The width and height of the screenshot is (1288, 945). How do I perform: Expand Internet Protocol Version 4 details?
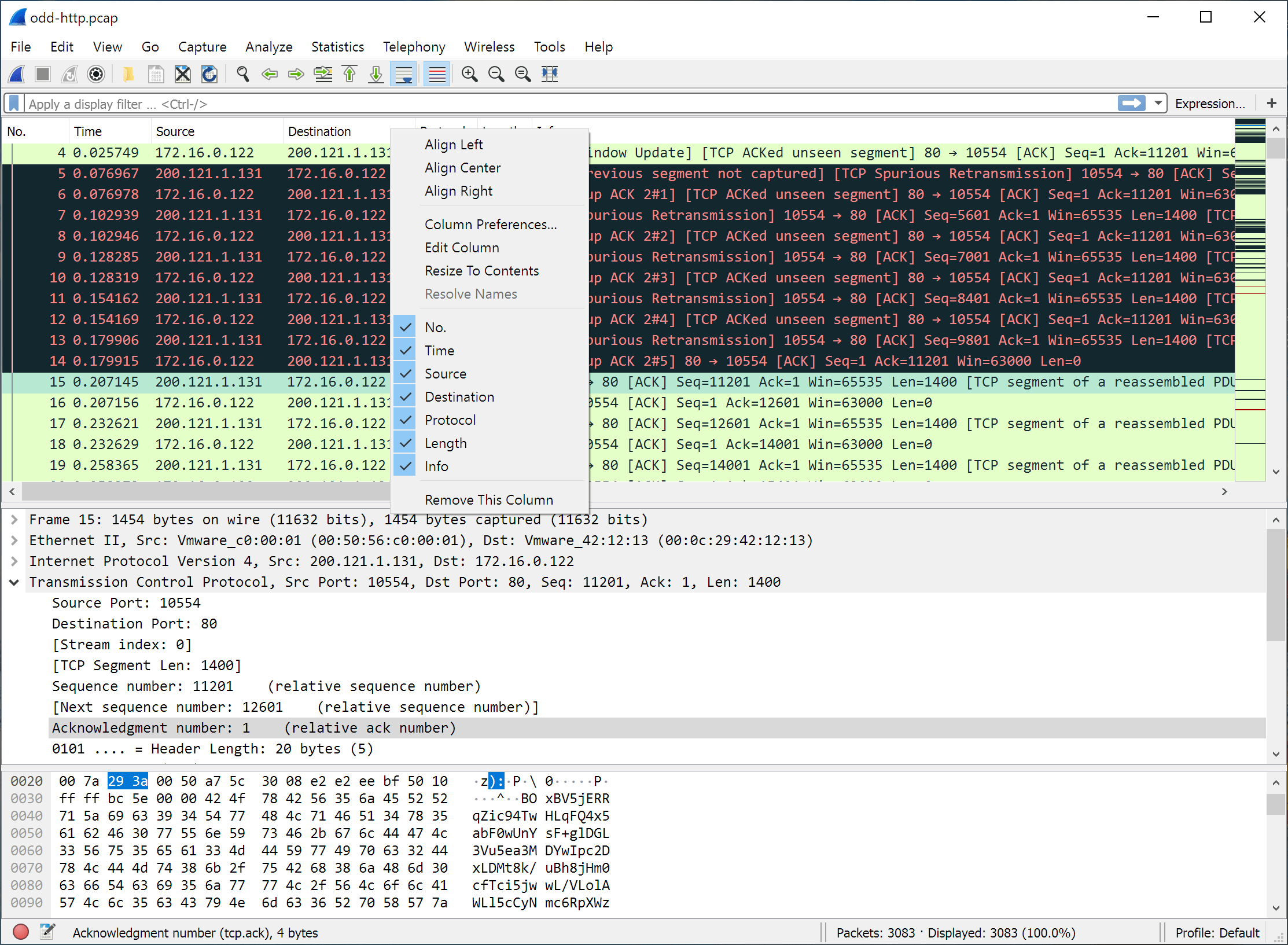click(x=13, y=561)
